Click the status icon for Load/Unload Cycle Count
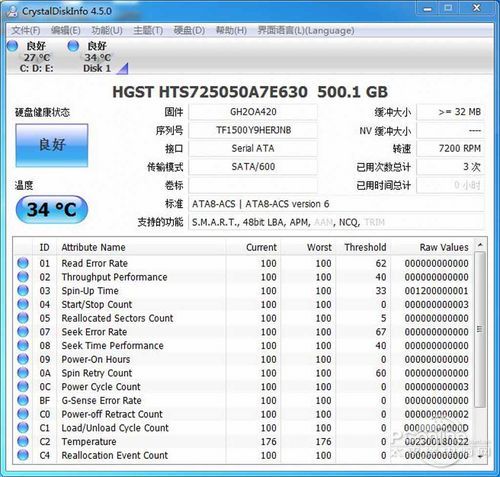This screenshot has height=477, width=500. pyautogui.click(x=23, y=427)
